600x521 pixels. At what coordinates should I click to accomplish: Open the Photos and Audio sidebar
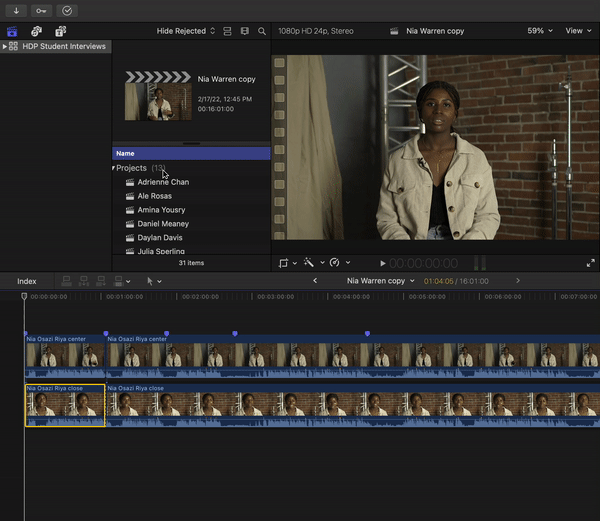tap(36, 31)
